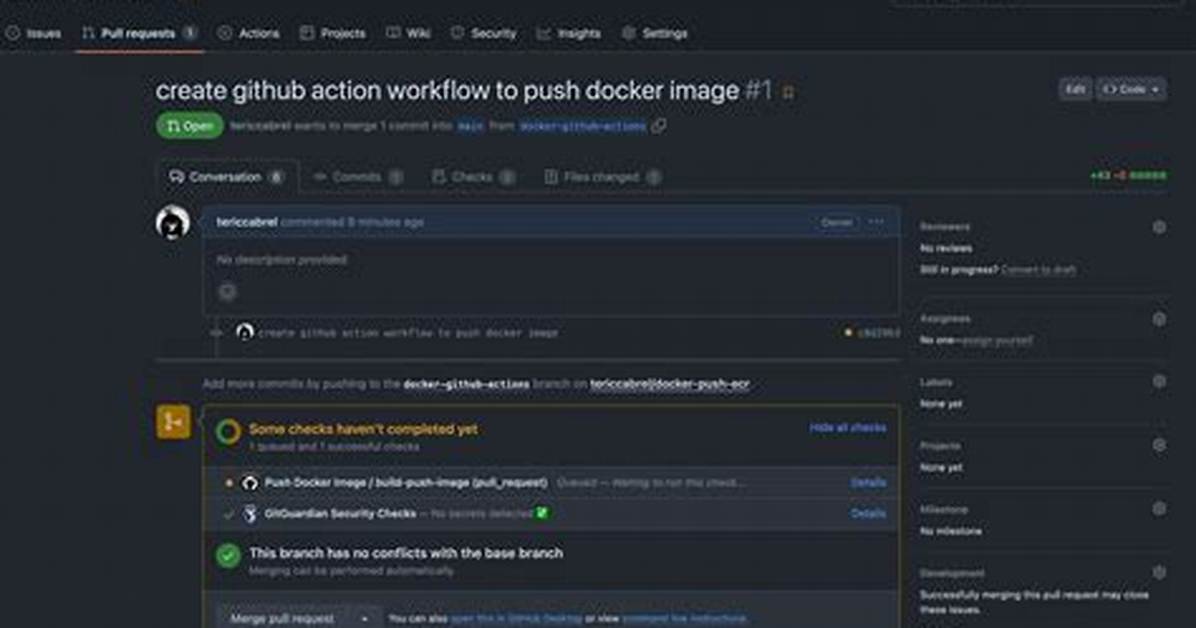This screenshot has width=1196, height=628.
Task: Click the Merge pull request button
Action: [282, 618]
